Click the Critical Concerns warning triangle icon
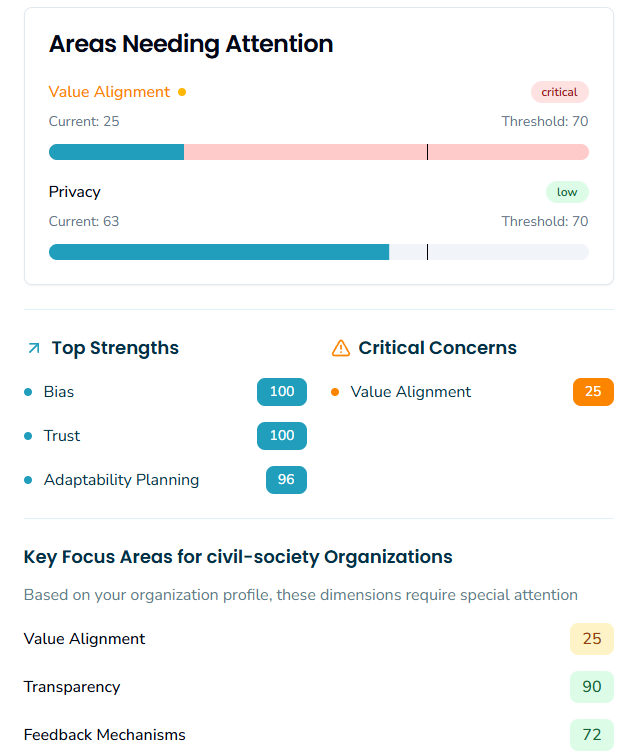 [340, 348]
